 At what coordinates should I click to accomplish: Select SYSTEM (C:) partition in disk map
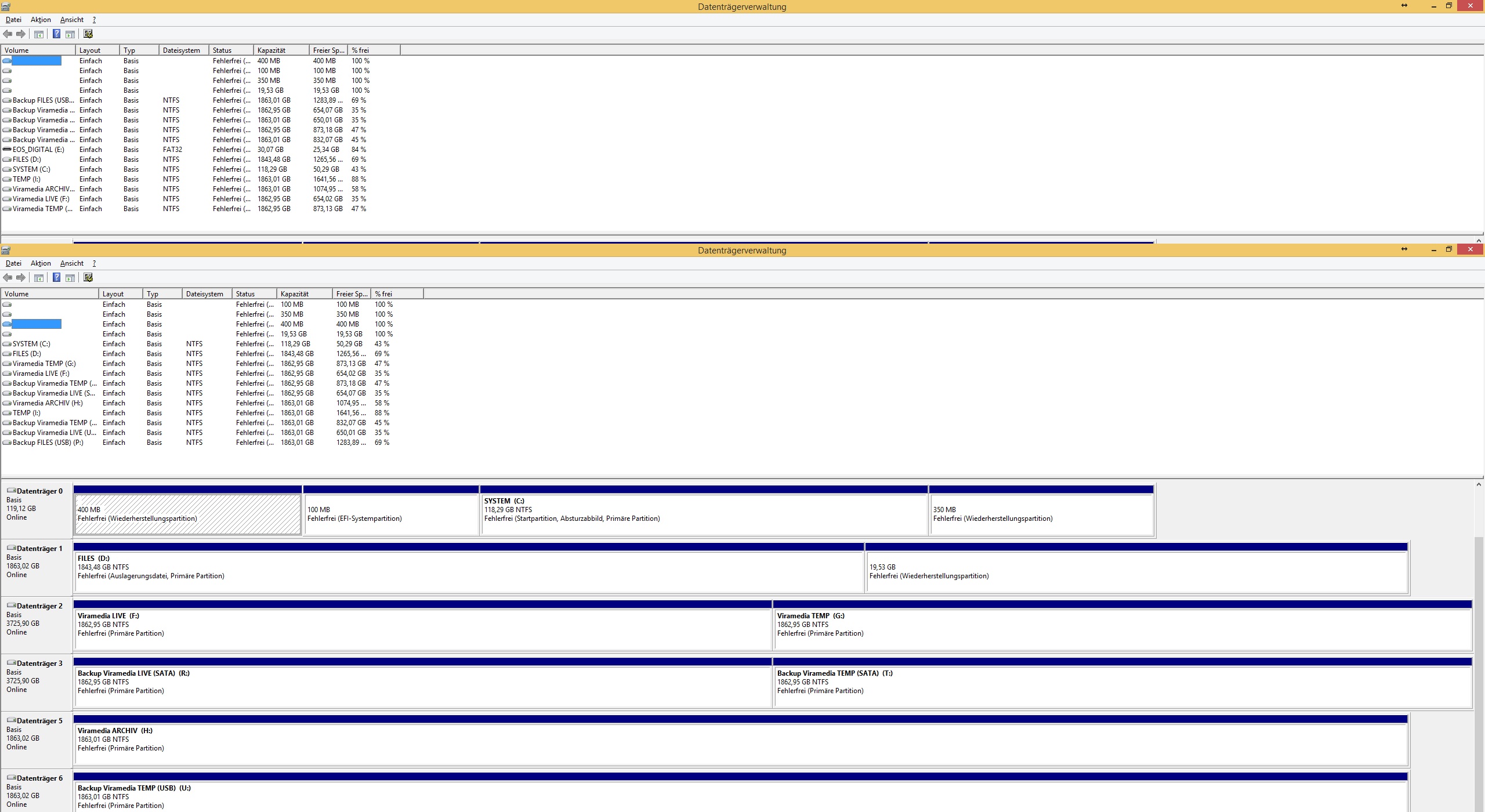(703, 514)
